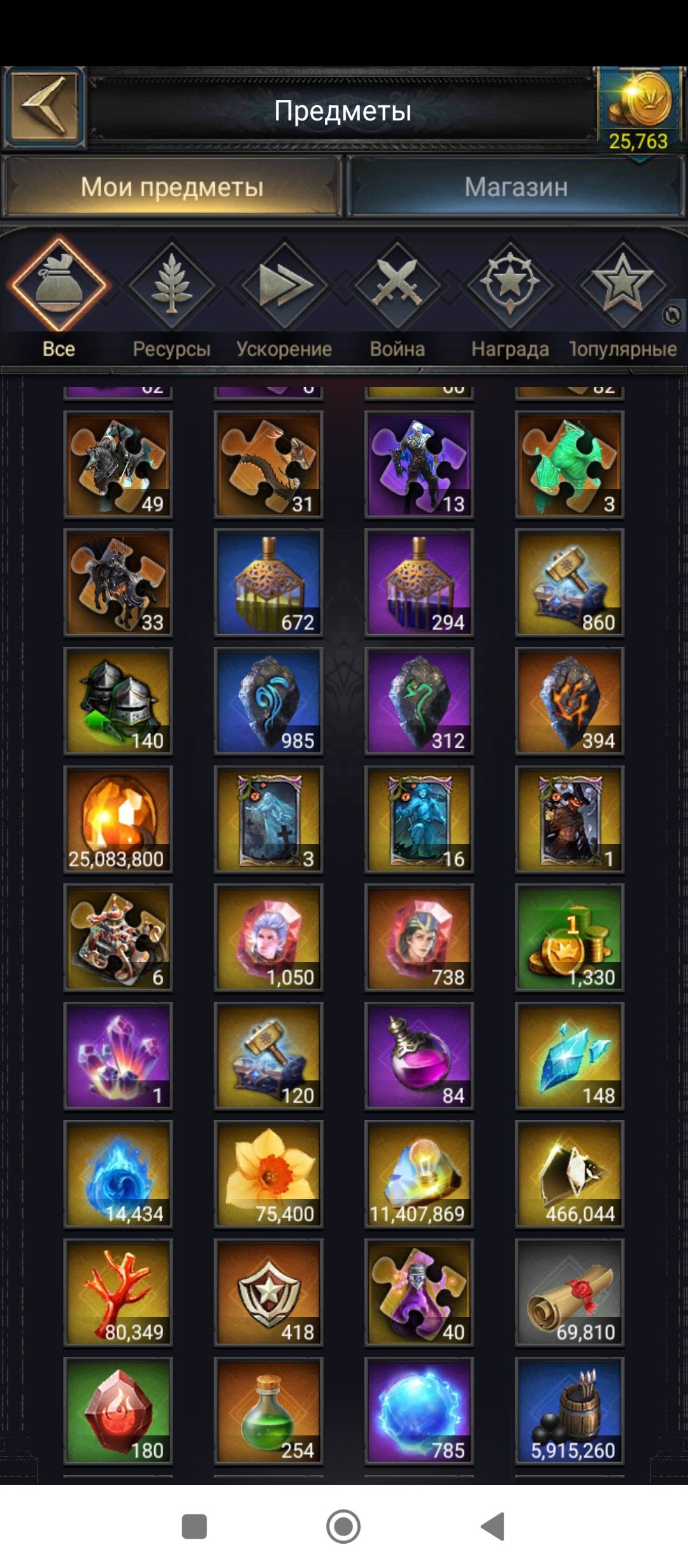Select the green potion item 254
Image resolution: width=688 pixels, height=1568 pixels.
tap(268, 1411)
